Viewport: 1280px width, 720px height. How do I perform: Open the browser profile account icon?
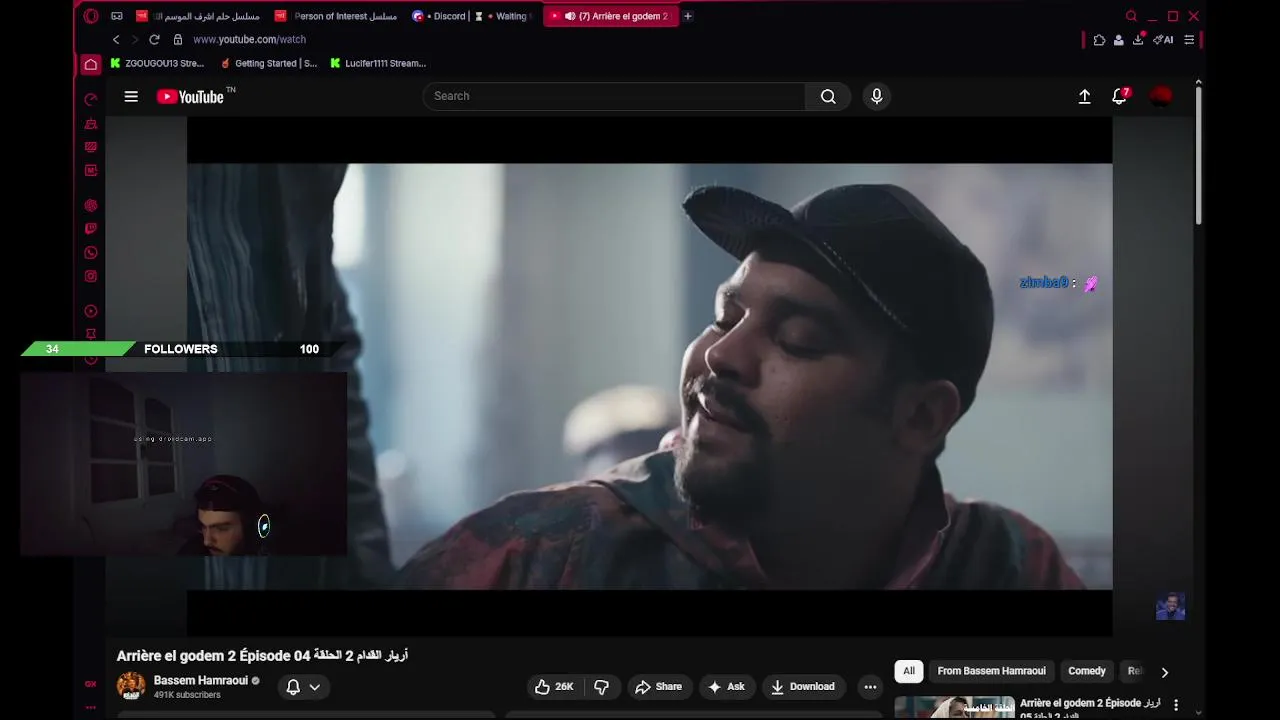1118,40
